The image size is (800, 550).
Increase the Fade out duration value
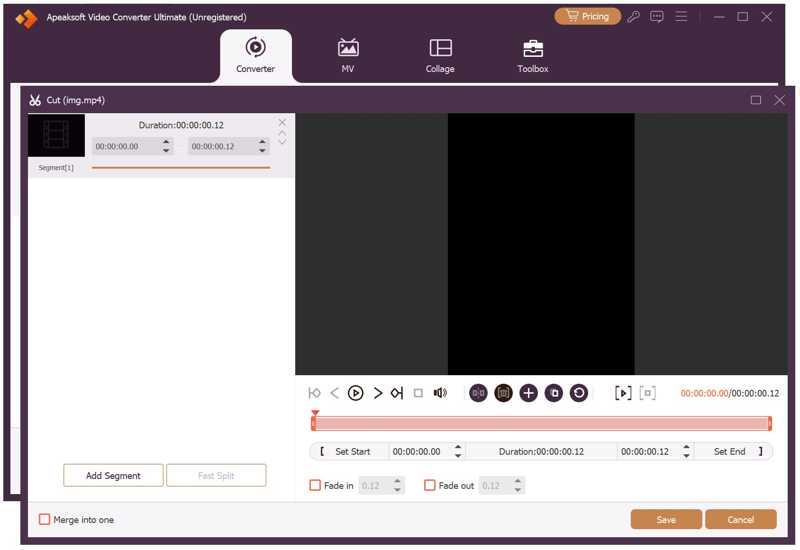518,481
